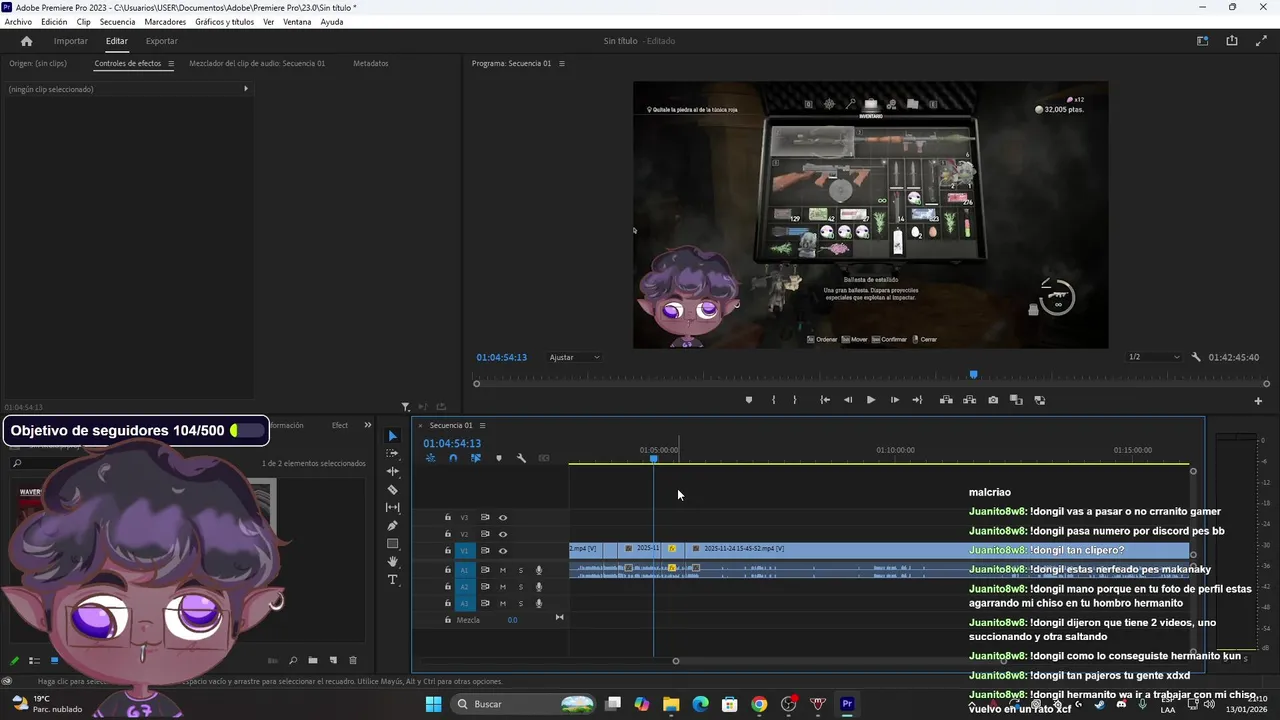Screen dimensions: 1280x720
Task: Open timeline display settings wrench
Action: click(521, 458)
